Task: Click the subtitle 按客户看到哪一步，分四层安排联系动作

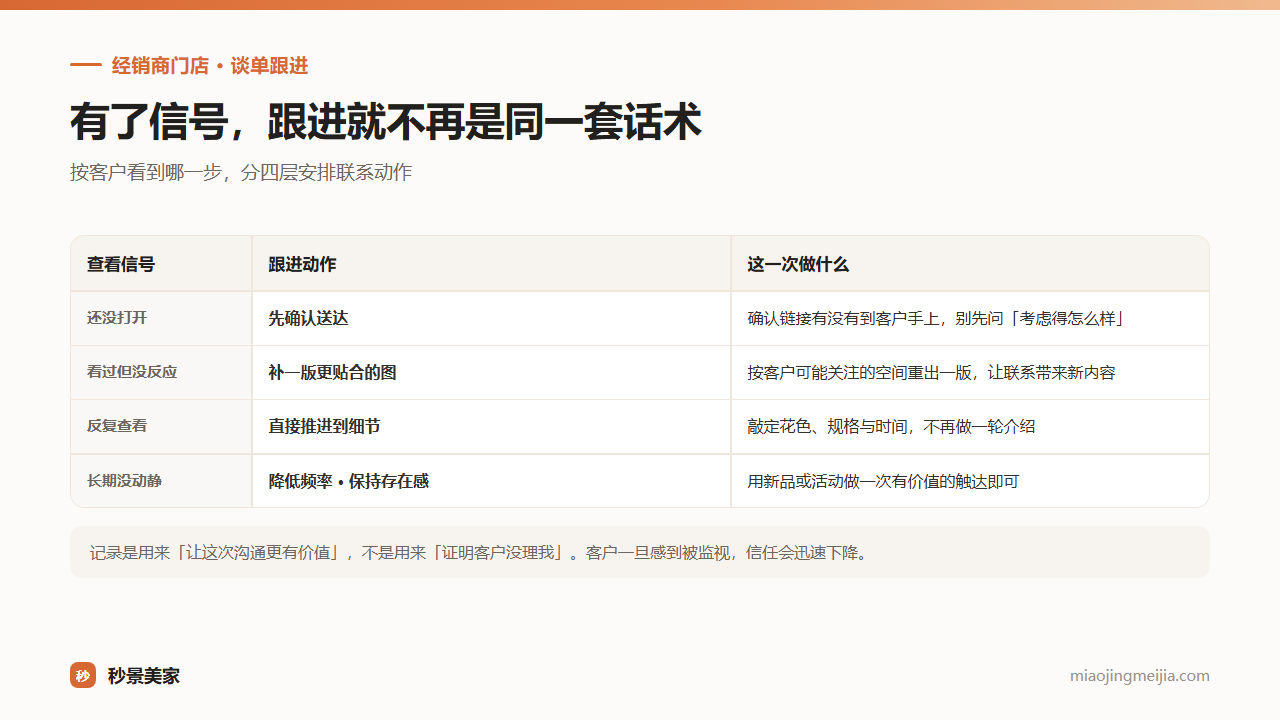Action: tap(241, 172)
